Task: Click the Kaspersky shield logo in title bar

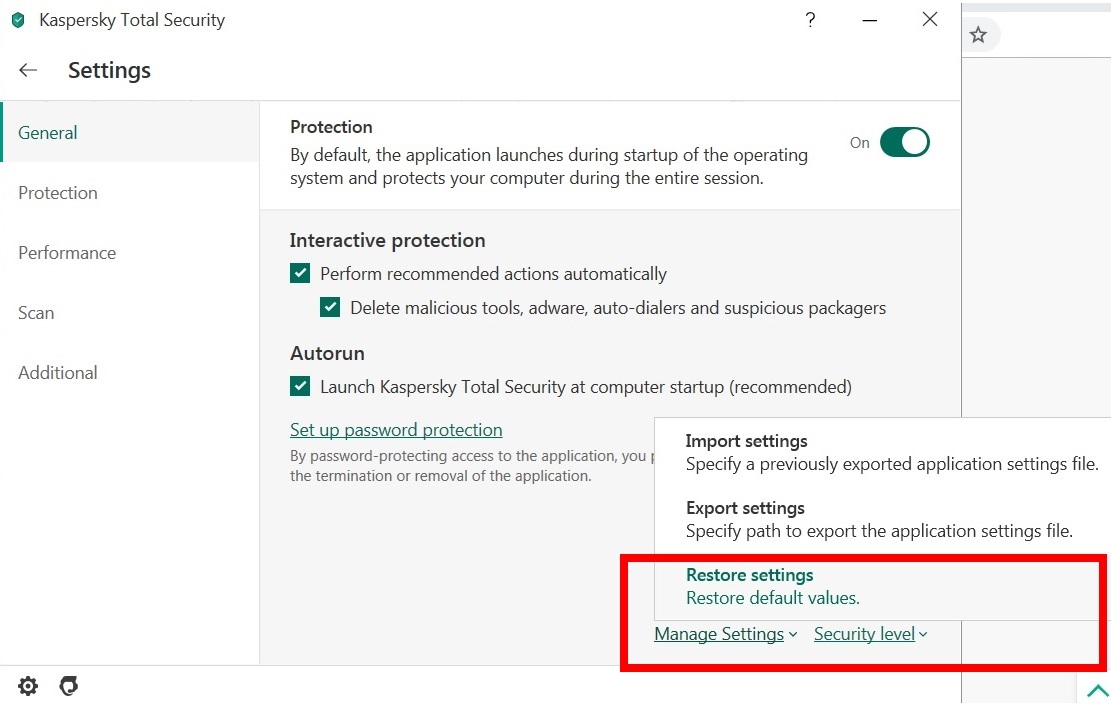Action: [18, 20]
